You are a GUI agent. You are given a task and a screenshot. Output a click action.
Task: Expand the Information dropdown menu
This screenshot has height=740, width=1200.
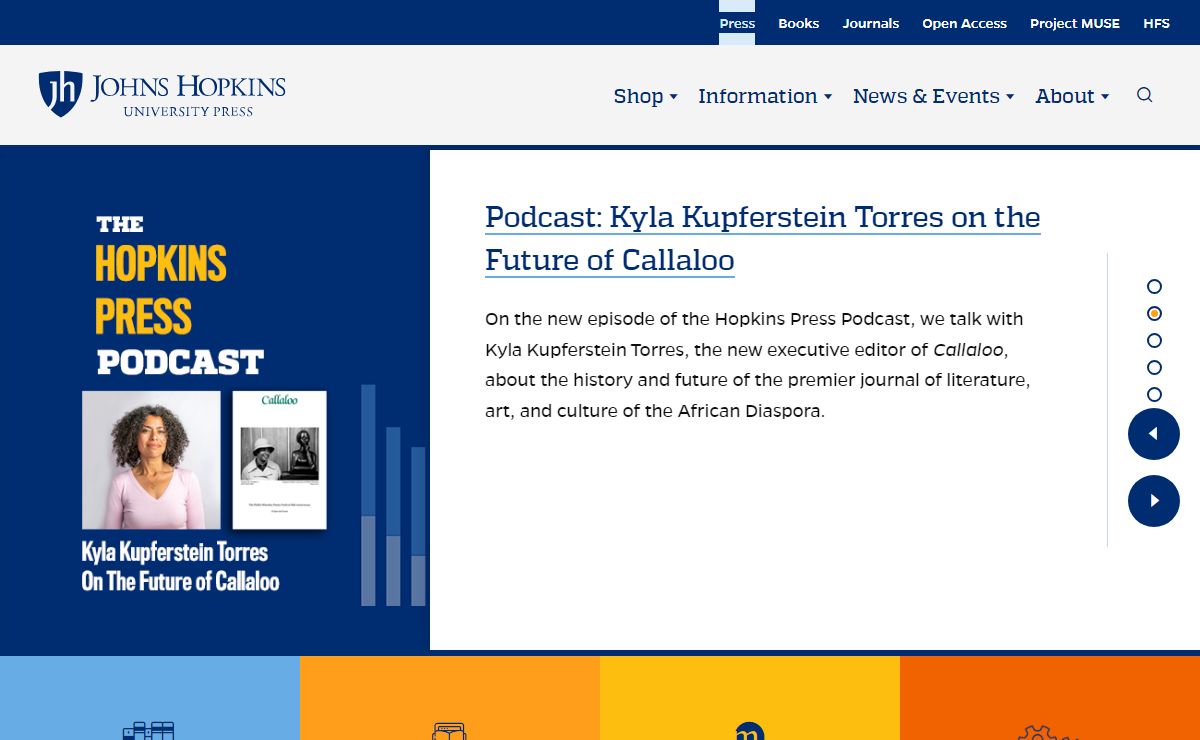765,96
